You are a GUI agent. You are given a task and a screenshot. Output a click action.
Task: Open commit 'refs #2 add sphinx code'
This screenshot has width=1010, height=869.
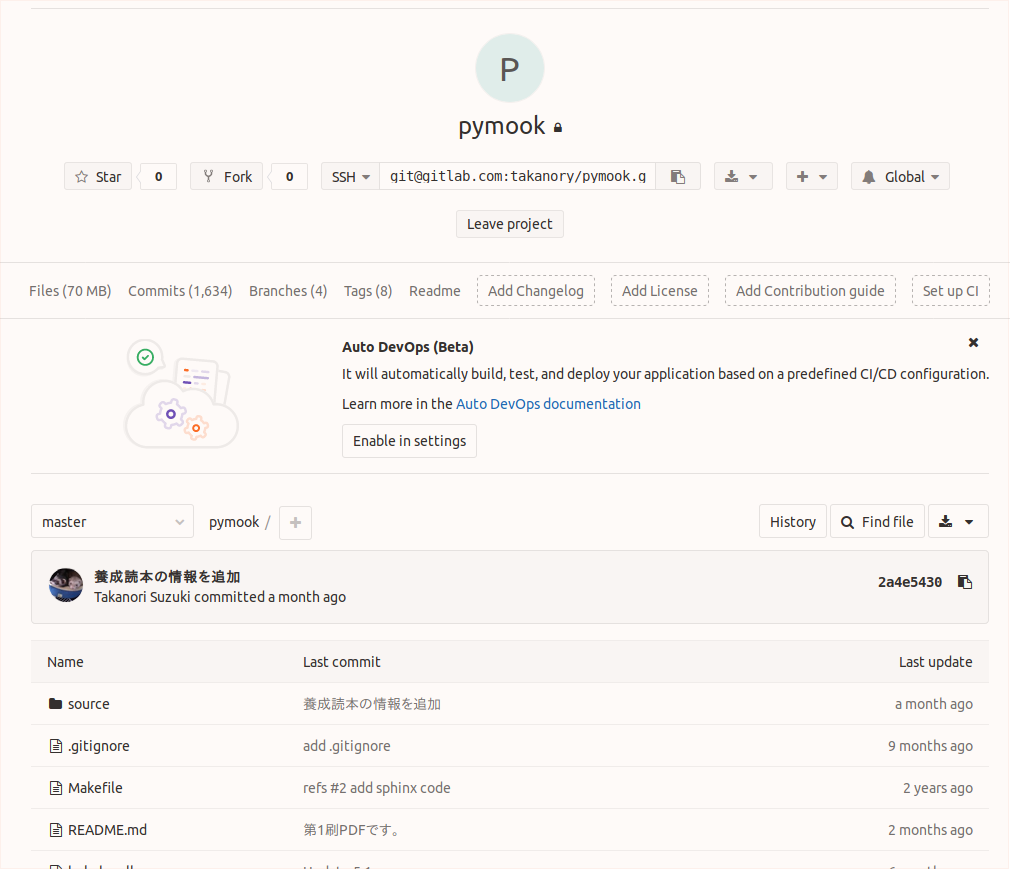pos(377,788)
